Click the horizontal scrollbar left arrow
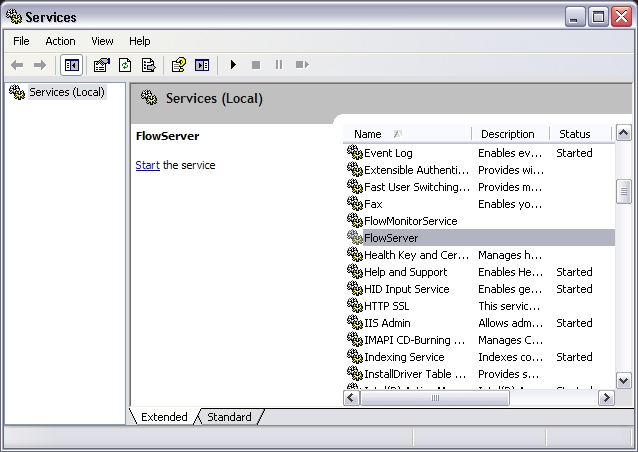Image resolution: width=638 pixels, height=452 pixels. (x=352, y=397)
